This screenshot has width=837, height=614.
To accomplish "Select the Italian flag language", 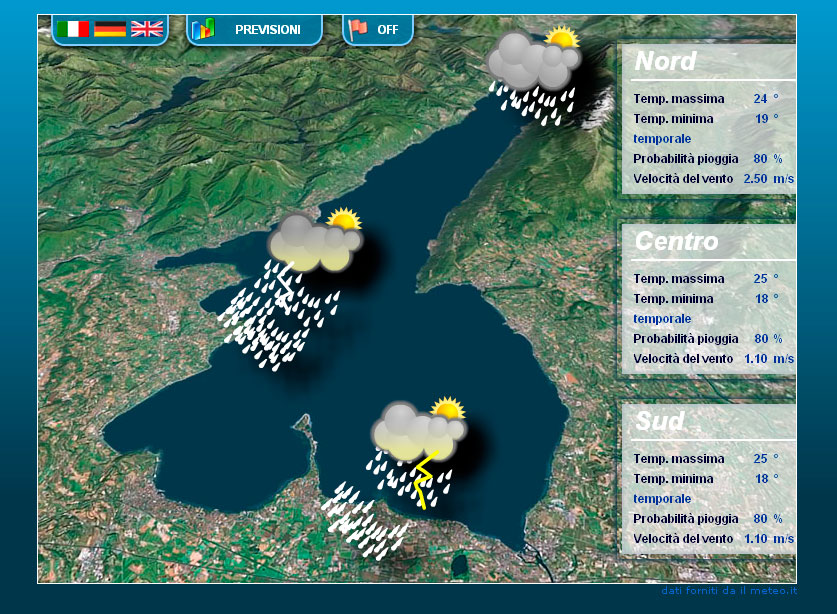I will tap(73, 29).
